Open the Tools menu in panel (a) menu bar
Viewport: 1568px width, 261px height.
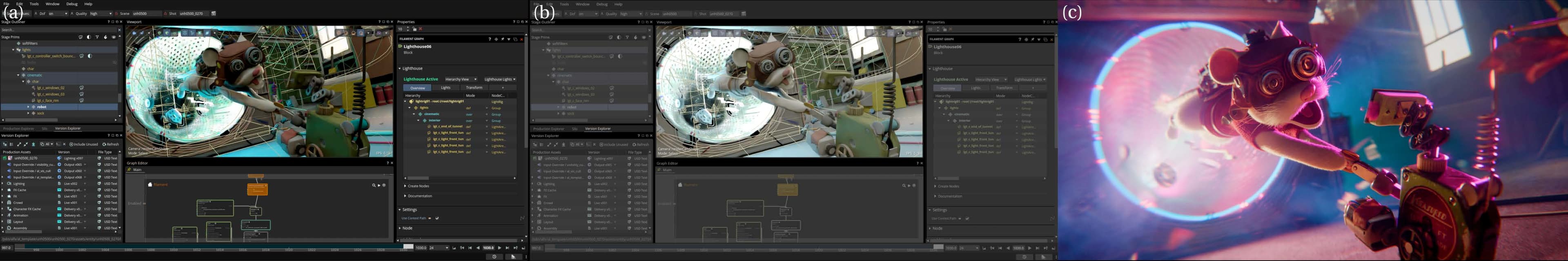pyautogui.click(x=34, y=4)
